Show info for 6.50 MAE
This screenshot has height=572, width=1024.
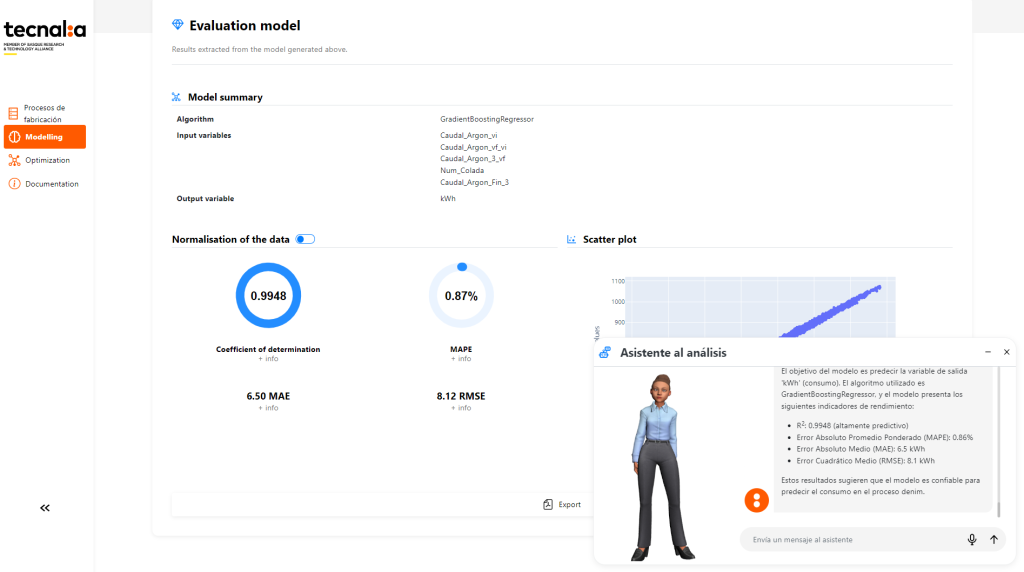pos(268,407)
